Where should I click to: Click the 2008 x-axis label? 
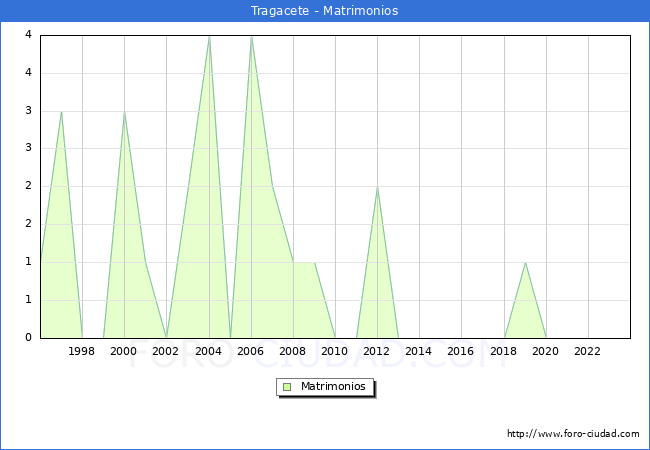tap(293, 351)
